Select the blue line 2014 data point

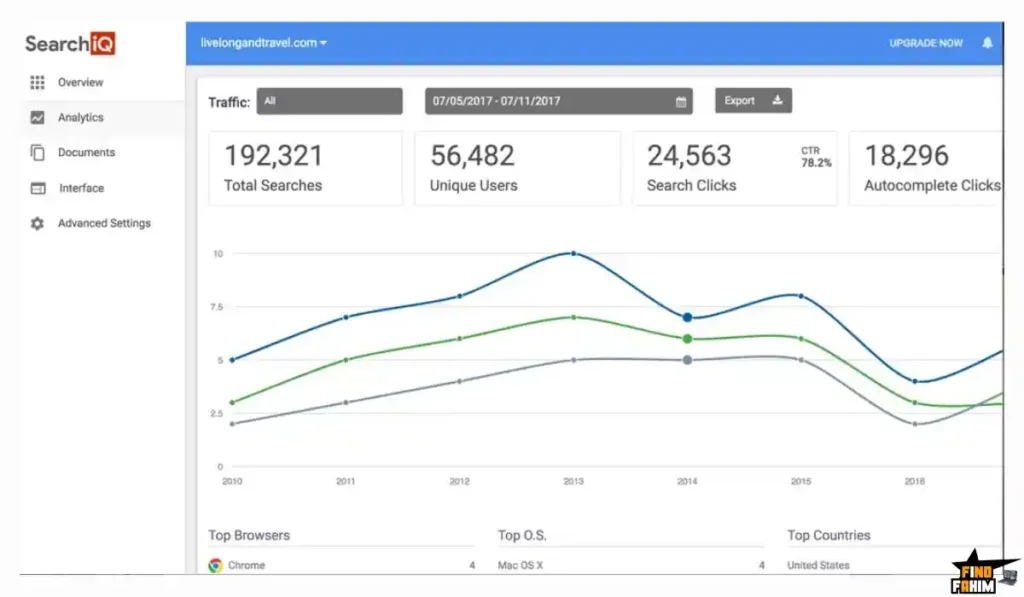coord(687,317)
